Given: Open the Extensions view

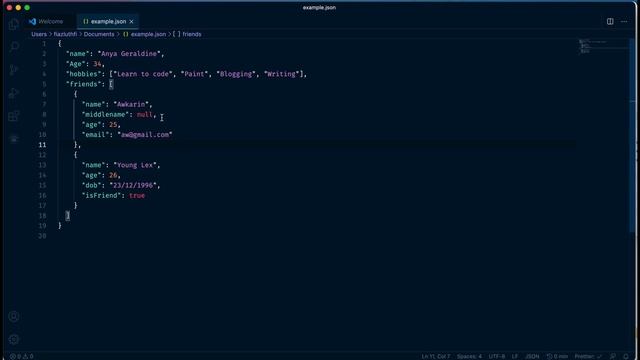Looking at the screenshot, I should [x=13, y=116].
